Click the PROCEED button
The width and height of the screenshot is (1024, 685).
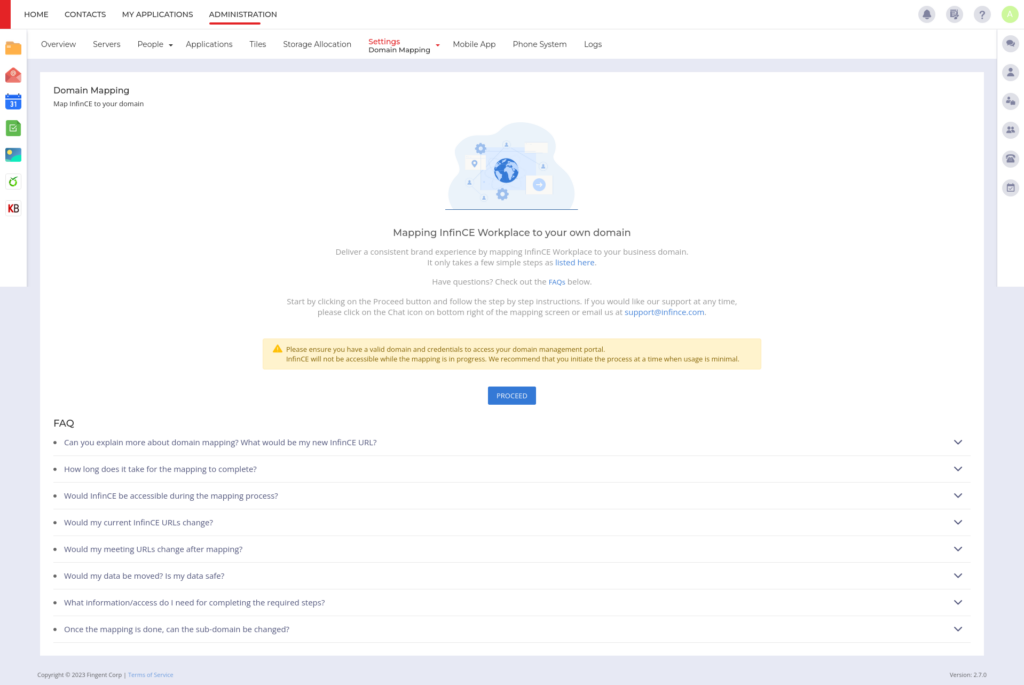[511, 396]
